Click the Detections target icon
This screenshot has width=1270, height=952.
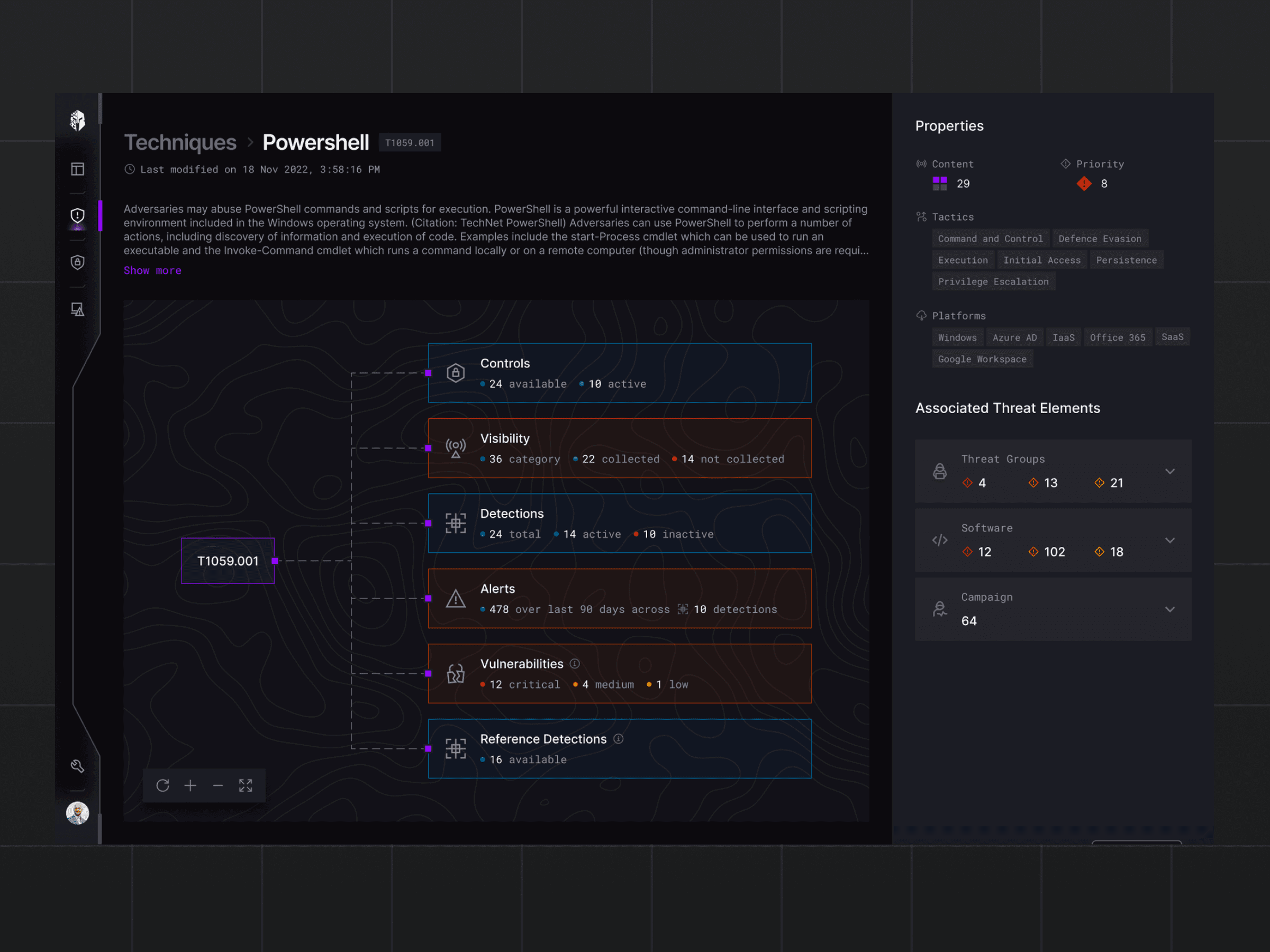(456, 524)
